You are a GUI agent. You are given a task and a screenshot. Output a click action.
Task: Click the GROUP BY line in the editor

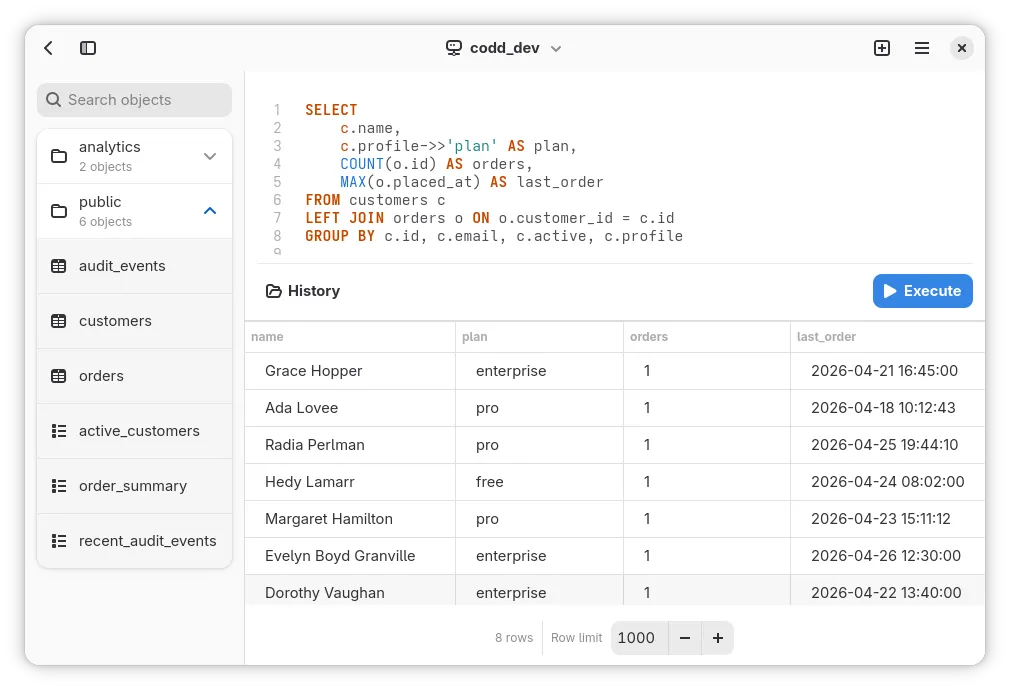pos(494,236)
